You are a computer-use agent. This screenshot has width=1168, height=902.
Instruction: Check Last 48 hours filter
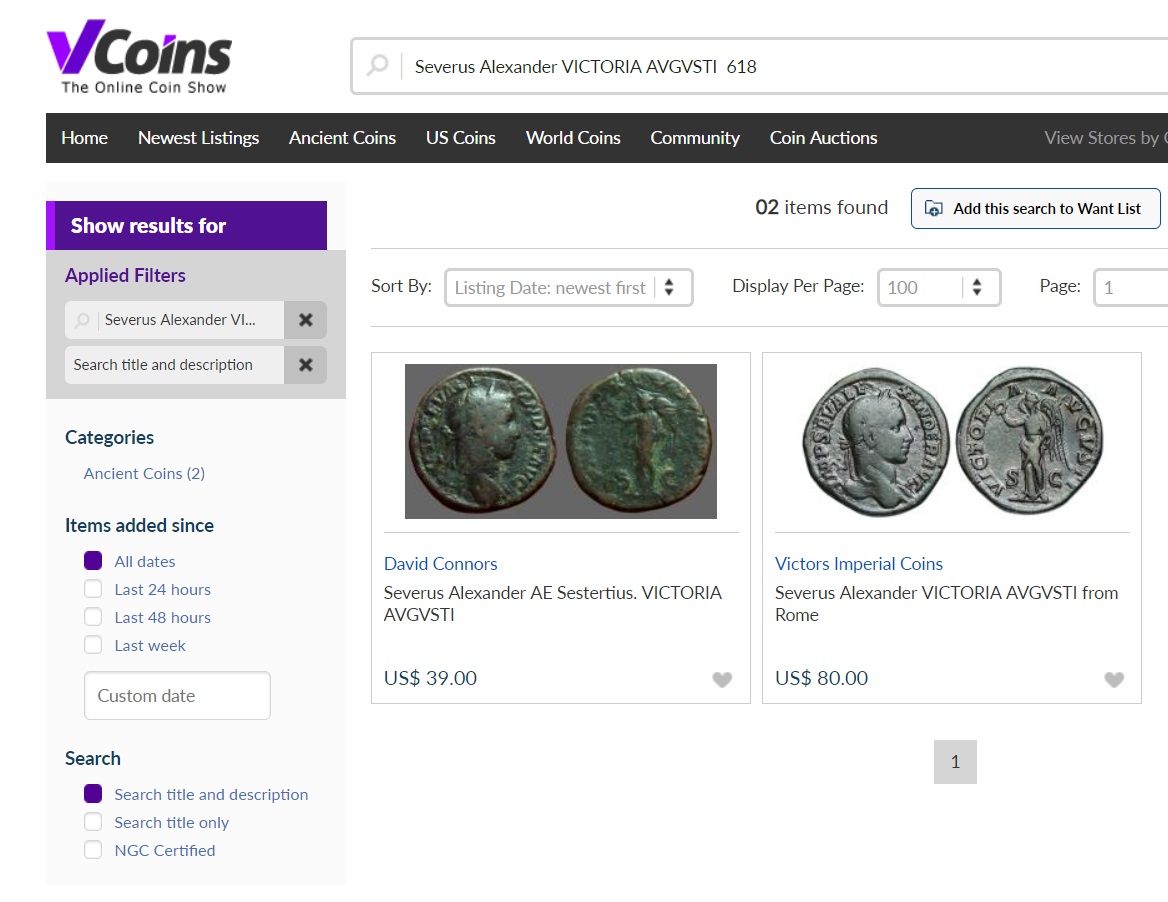click(x=93, y=617)
